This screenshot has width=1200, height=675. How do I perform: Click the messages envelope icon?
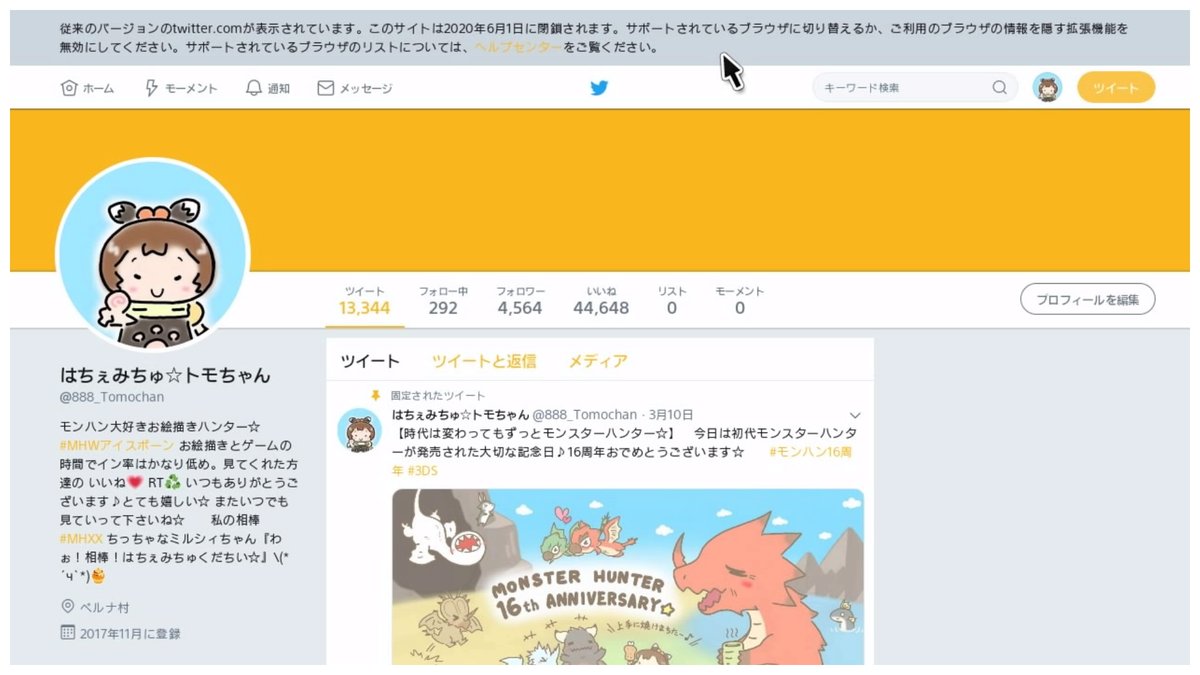(325, 88)
